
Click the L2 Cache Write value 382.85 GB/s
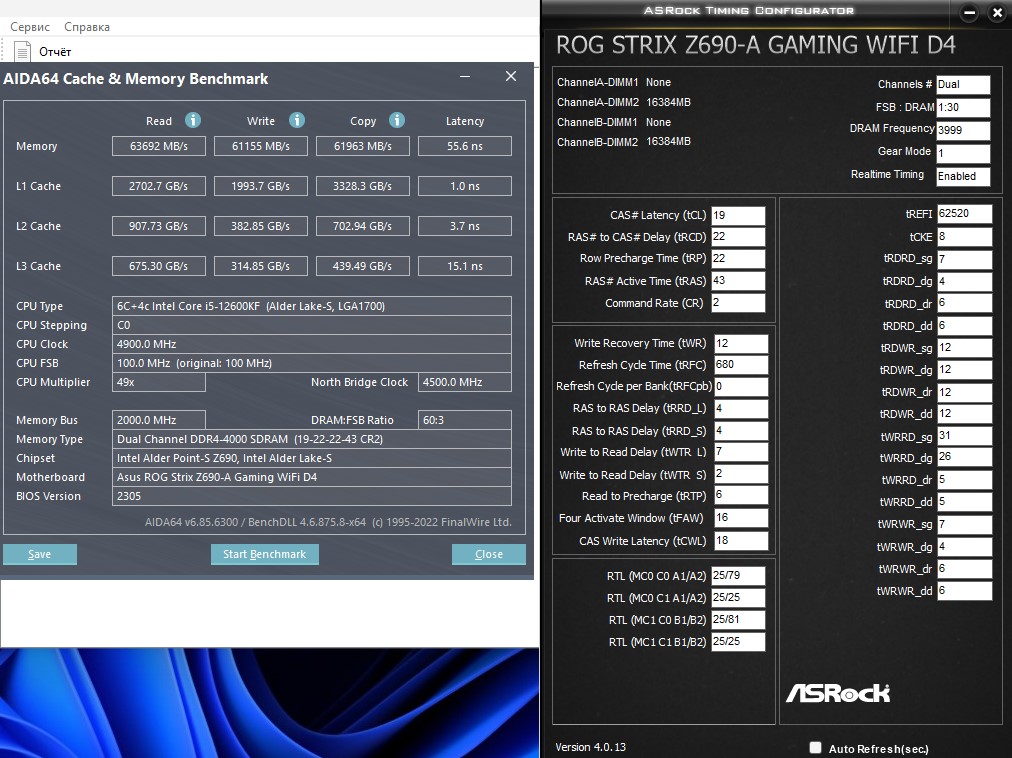[261, 226]
